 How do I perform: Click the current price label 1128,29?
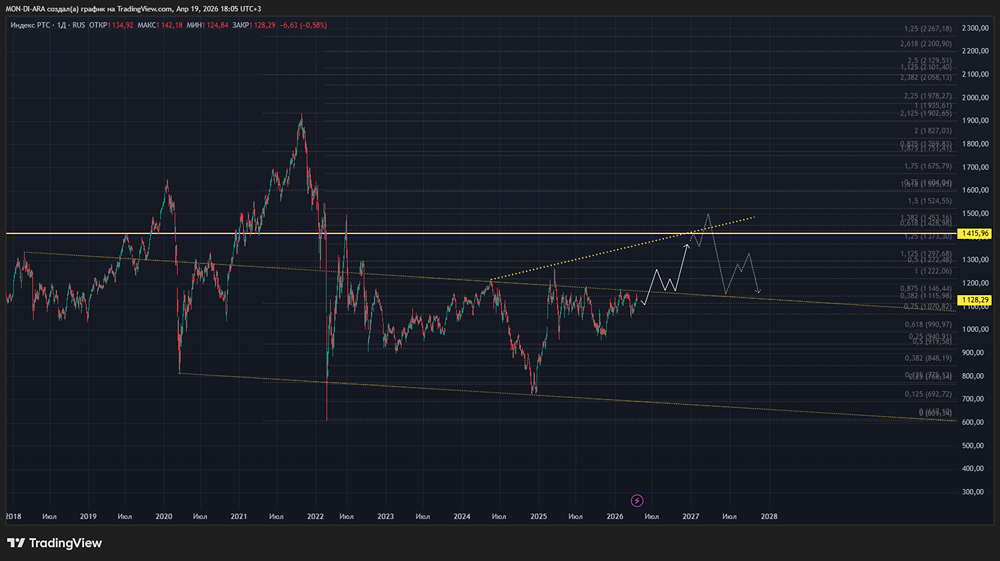(973, 299)
